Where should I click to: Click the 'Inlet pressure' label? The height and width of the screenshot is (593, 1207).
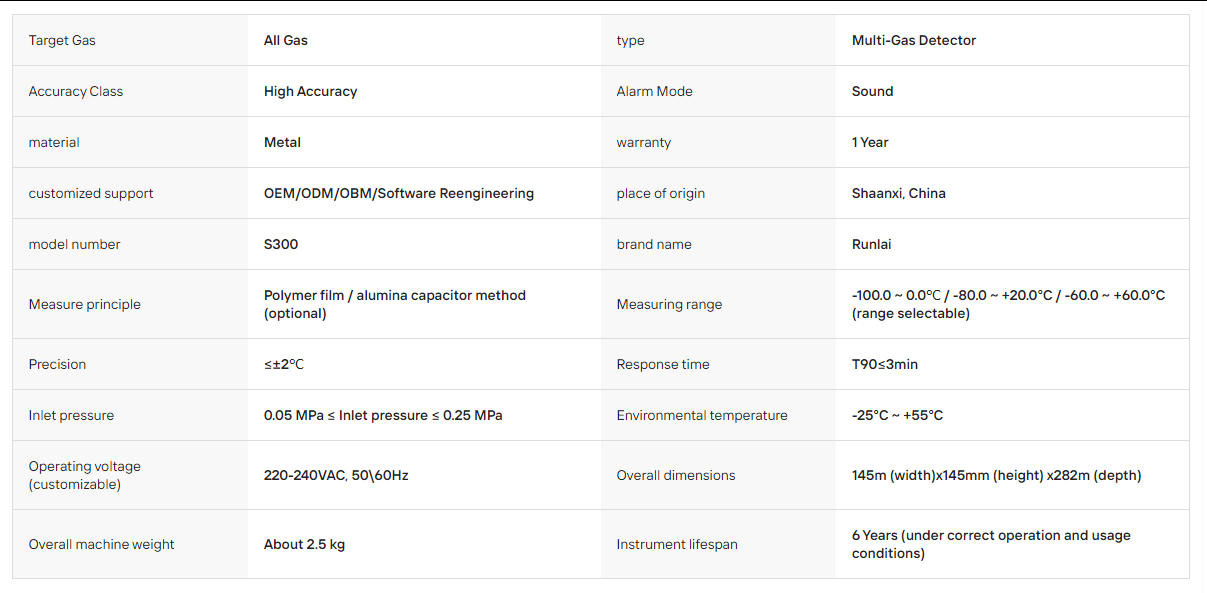(71, 416)
